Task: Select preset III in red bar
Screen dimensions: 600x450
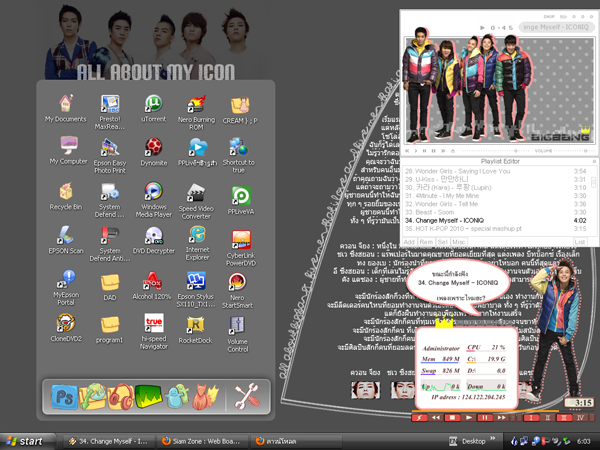Action: click(x=564, y=417)
